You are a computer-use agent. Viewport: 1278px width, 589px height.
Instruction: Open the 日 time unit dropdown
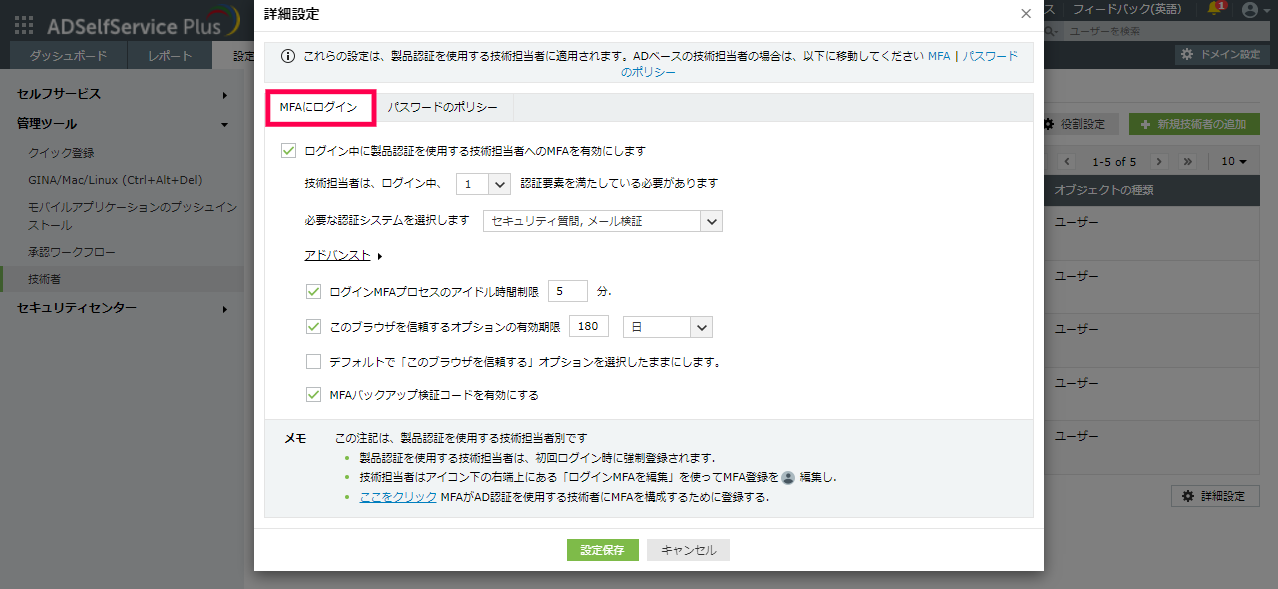[x=667, y=327]
